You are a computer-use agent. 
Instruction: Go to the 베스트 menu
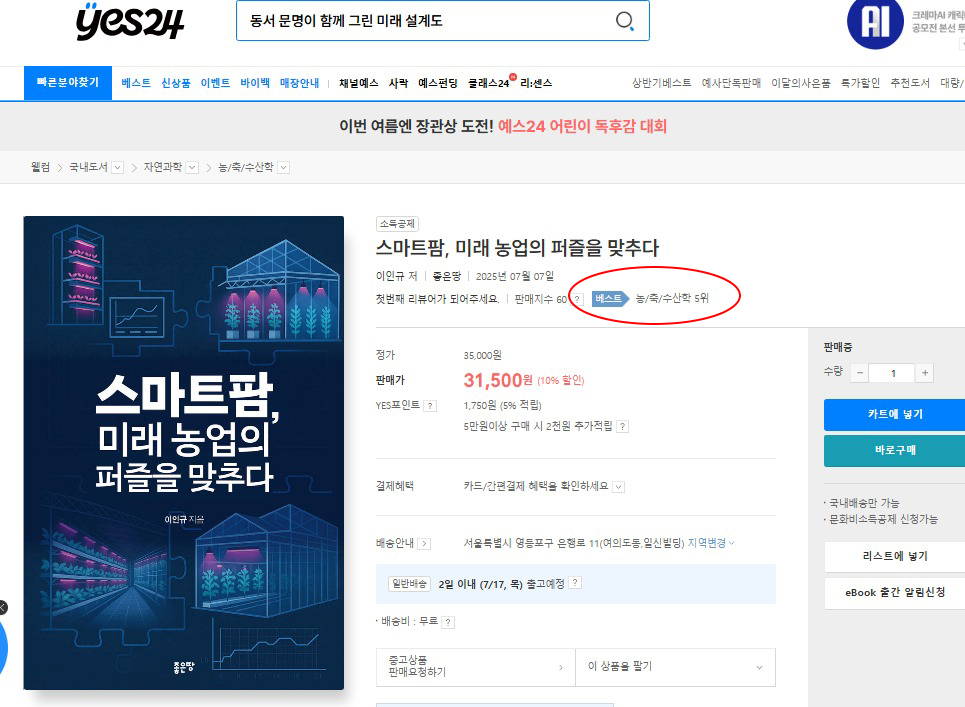pyautogui.click(x=136, y=83)
